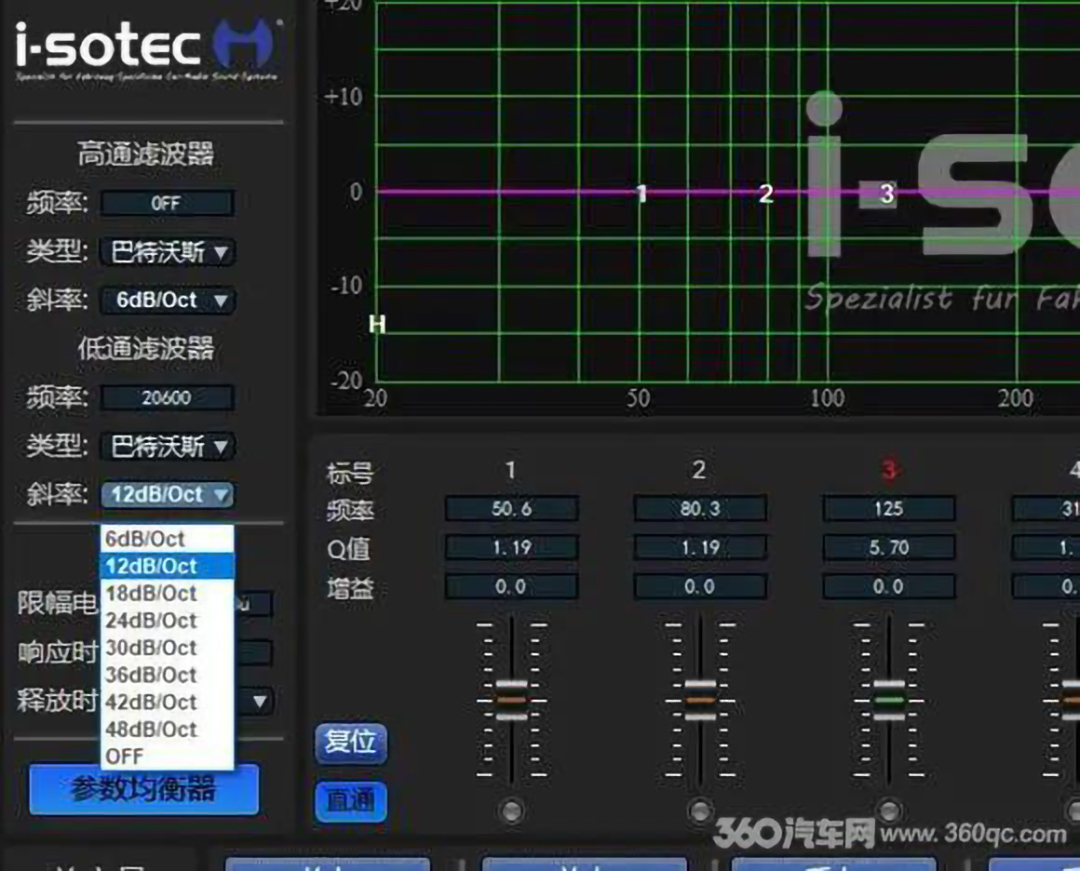1080x871 pixels.
Task: Click the i-sotec blue logo emblem
Action: pos(245,43)
